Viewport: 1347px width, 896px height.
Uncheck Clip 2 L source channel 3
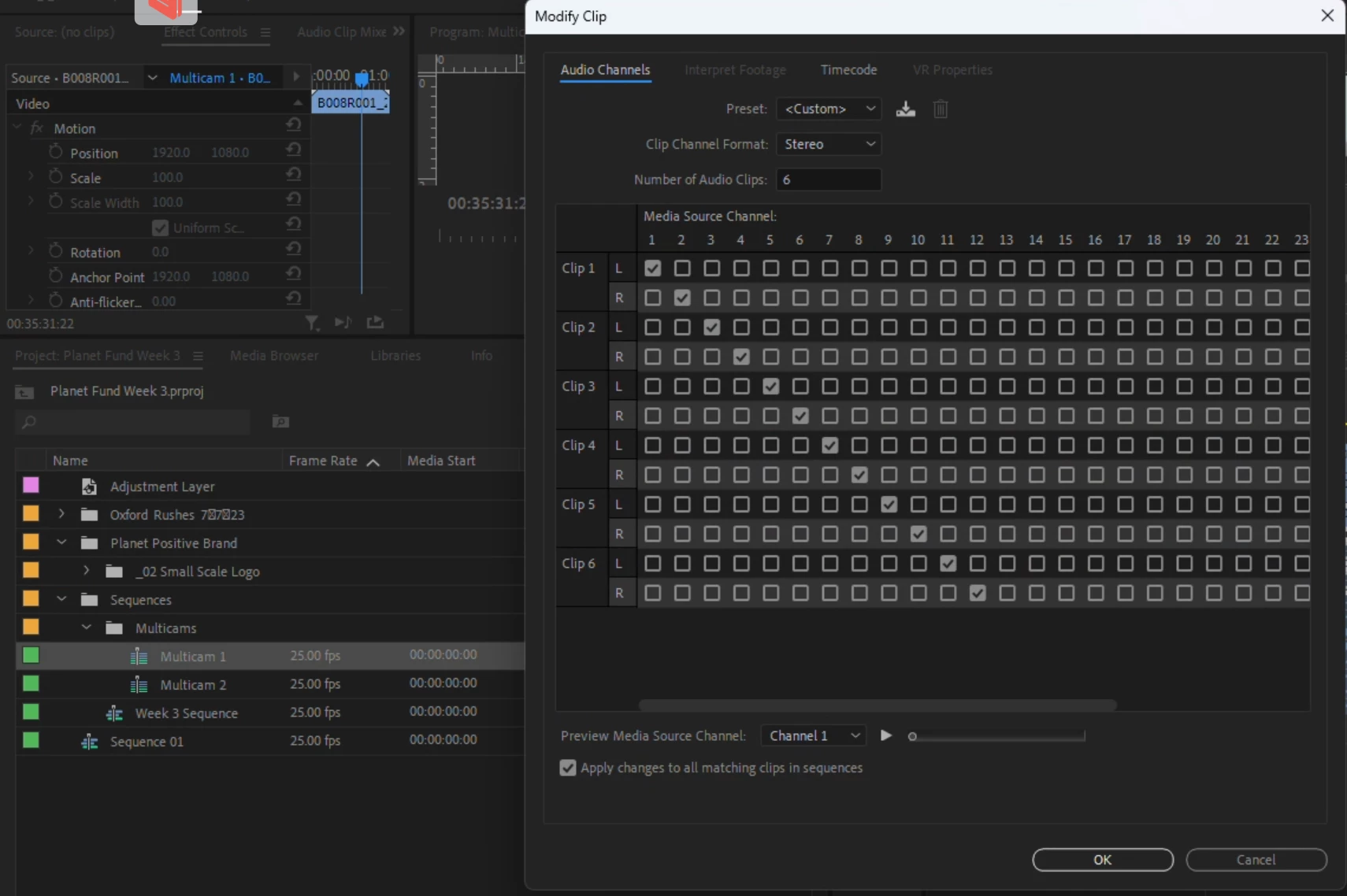[x=712, y=328]
